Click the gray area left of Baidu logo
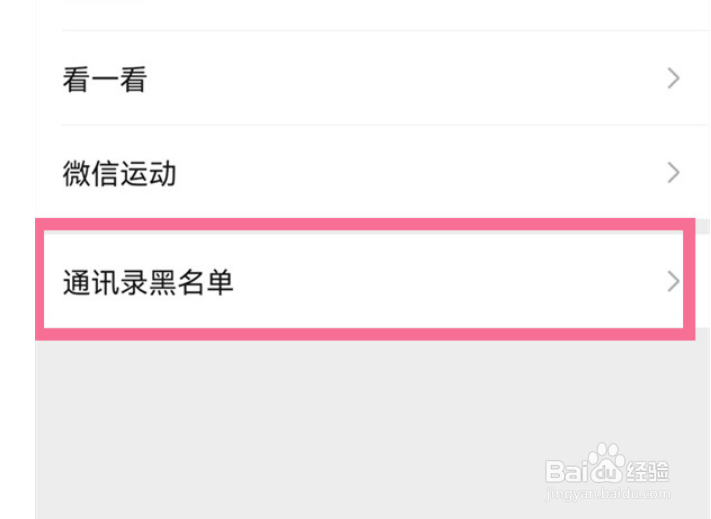711x519 pixels. (400, 470)
